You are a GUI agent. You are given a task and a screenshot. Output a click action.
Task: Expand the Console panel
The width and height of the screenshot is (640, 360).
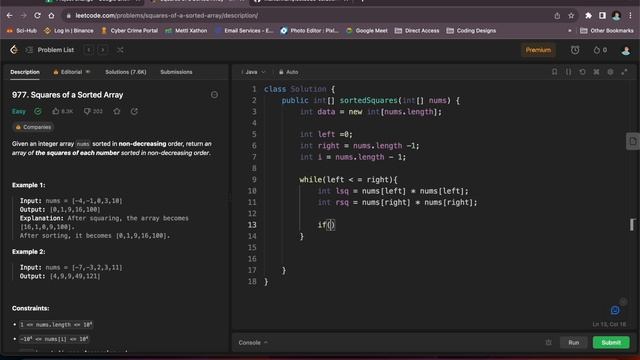point(253,342)
